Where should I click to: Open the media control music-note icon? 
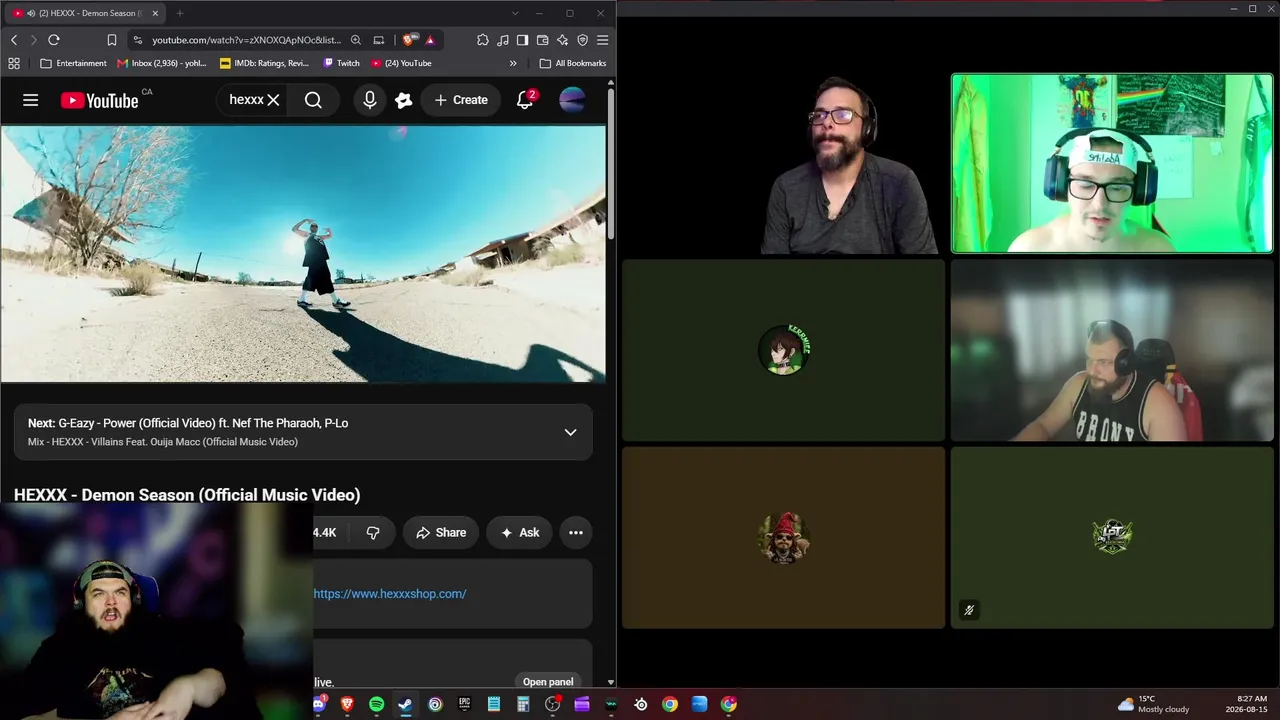tap(503, 40)
